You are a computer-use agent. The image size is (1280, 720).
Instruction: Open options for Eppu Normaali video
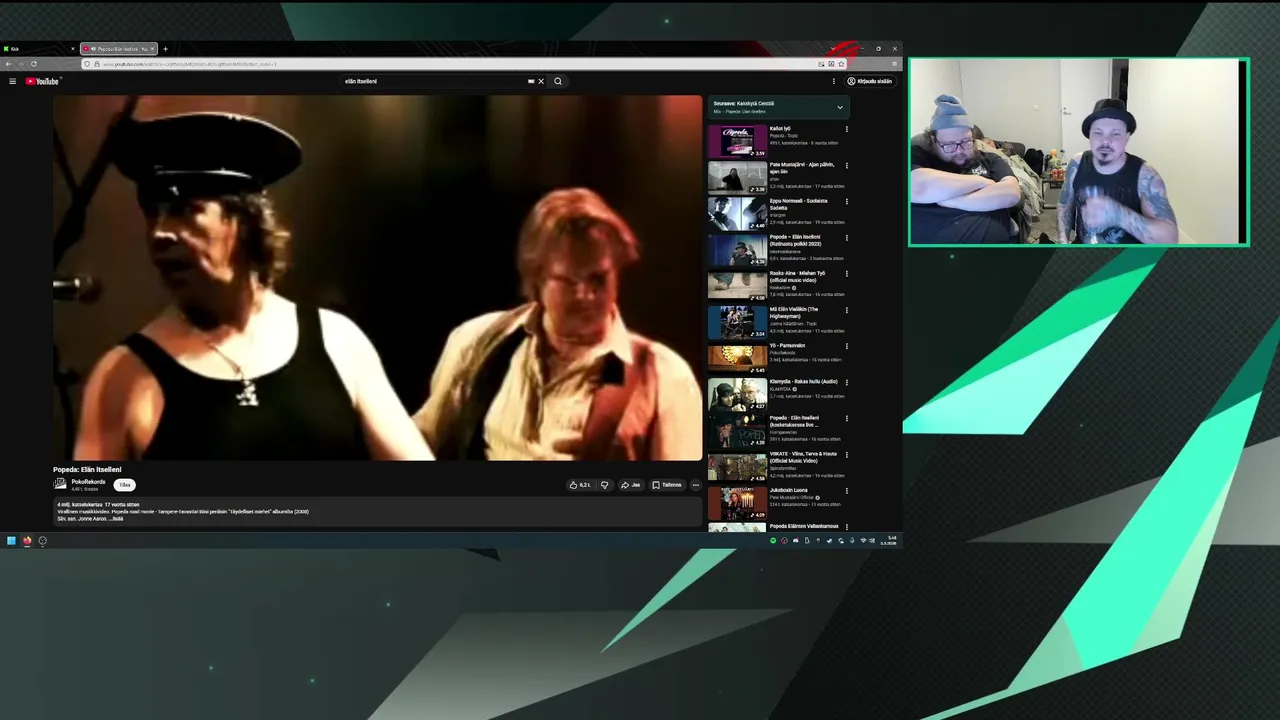tap(846, 201)
